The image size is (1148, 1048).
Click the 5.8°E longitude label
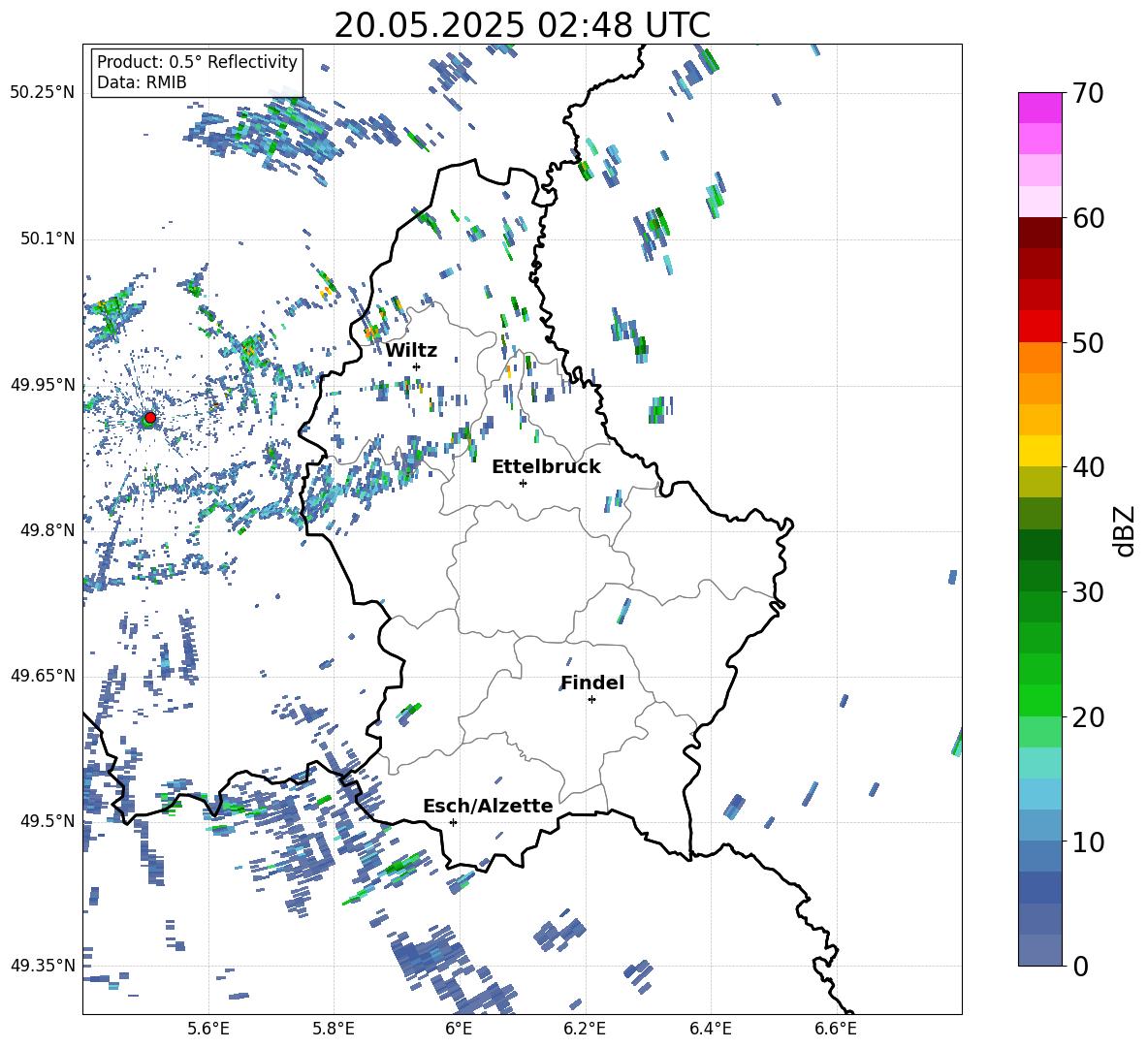coord(334,1029)
